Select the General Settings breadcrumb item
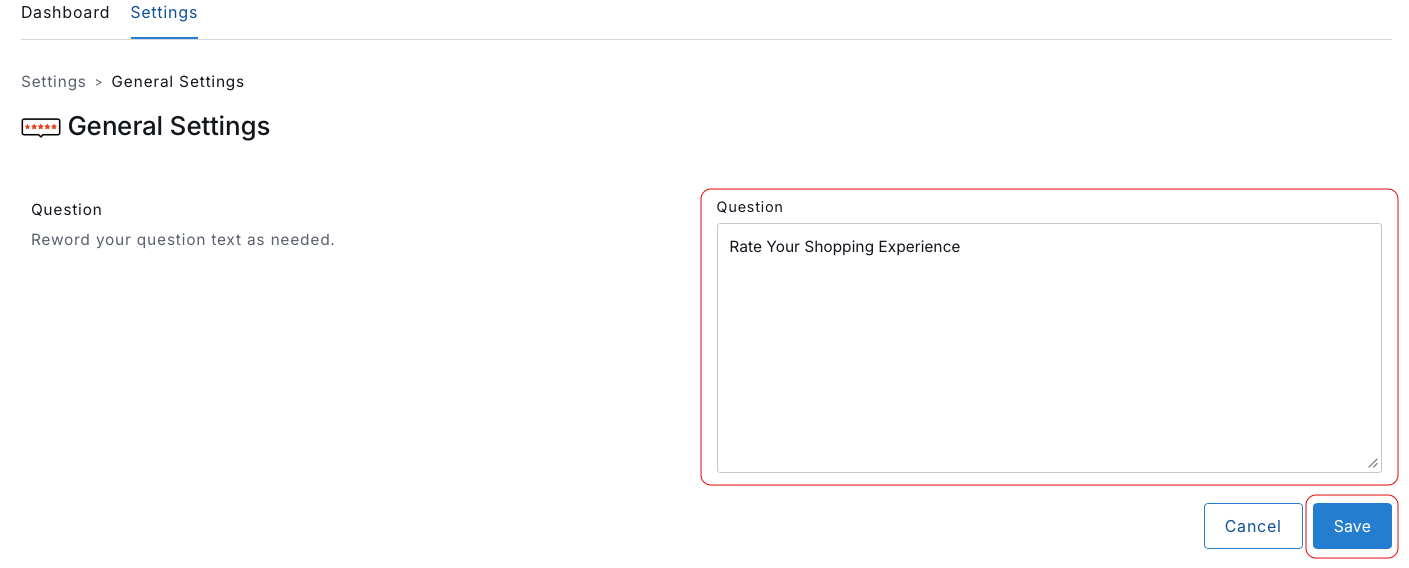Viewport: 1409px width, 568px height. (x=178, y=82)
